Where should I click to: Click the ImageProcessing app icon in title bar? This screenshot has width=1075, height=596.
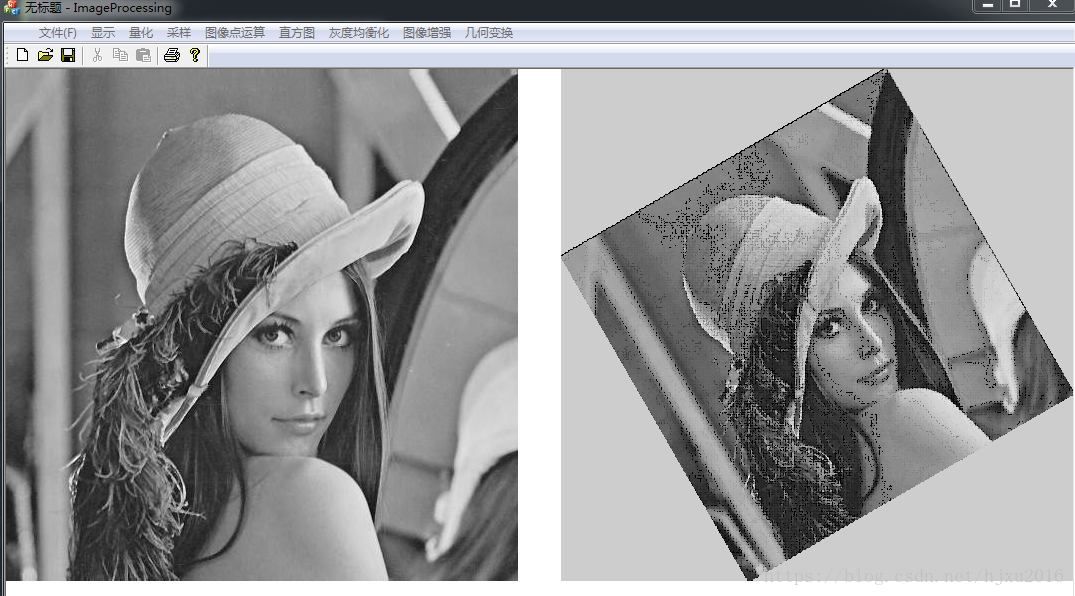click(11, 8)
